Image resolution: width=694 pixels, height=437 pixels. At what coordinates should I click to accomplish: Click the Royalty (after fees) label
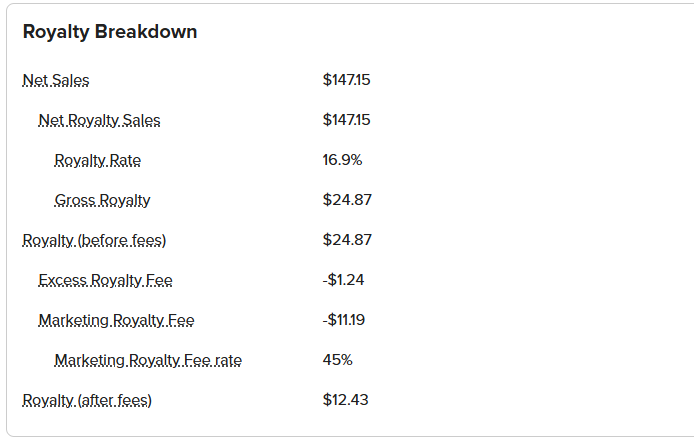87,400
